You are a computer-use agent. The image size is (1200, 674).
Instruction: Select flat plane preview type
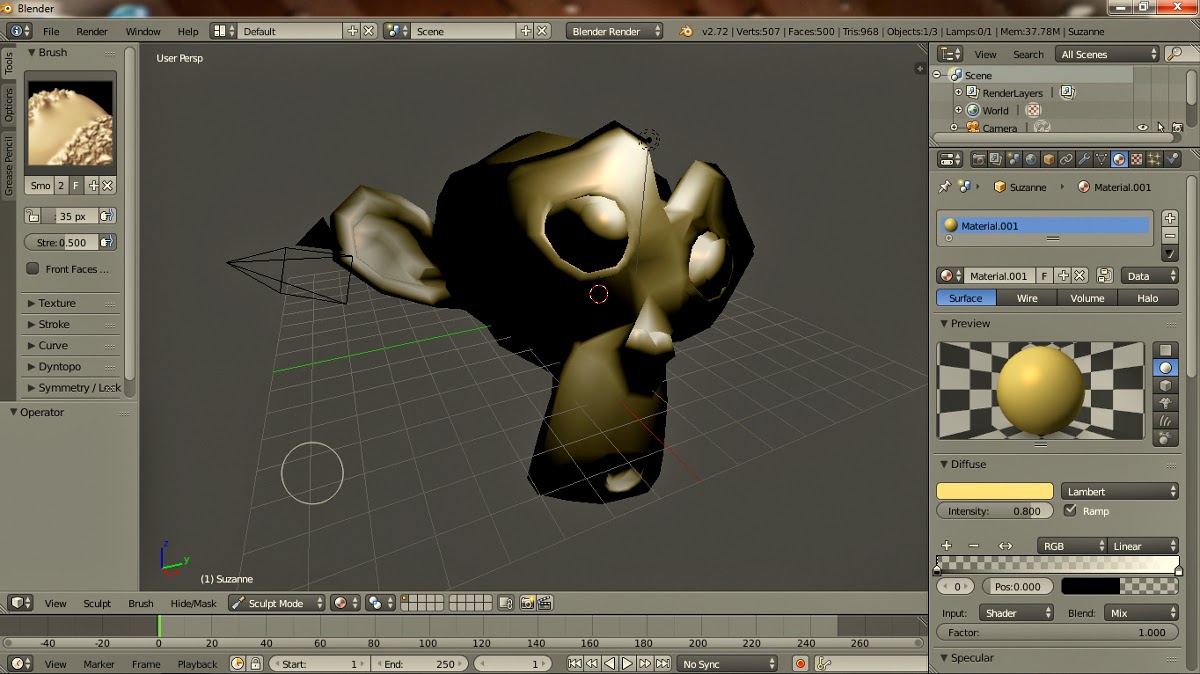1165,350
